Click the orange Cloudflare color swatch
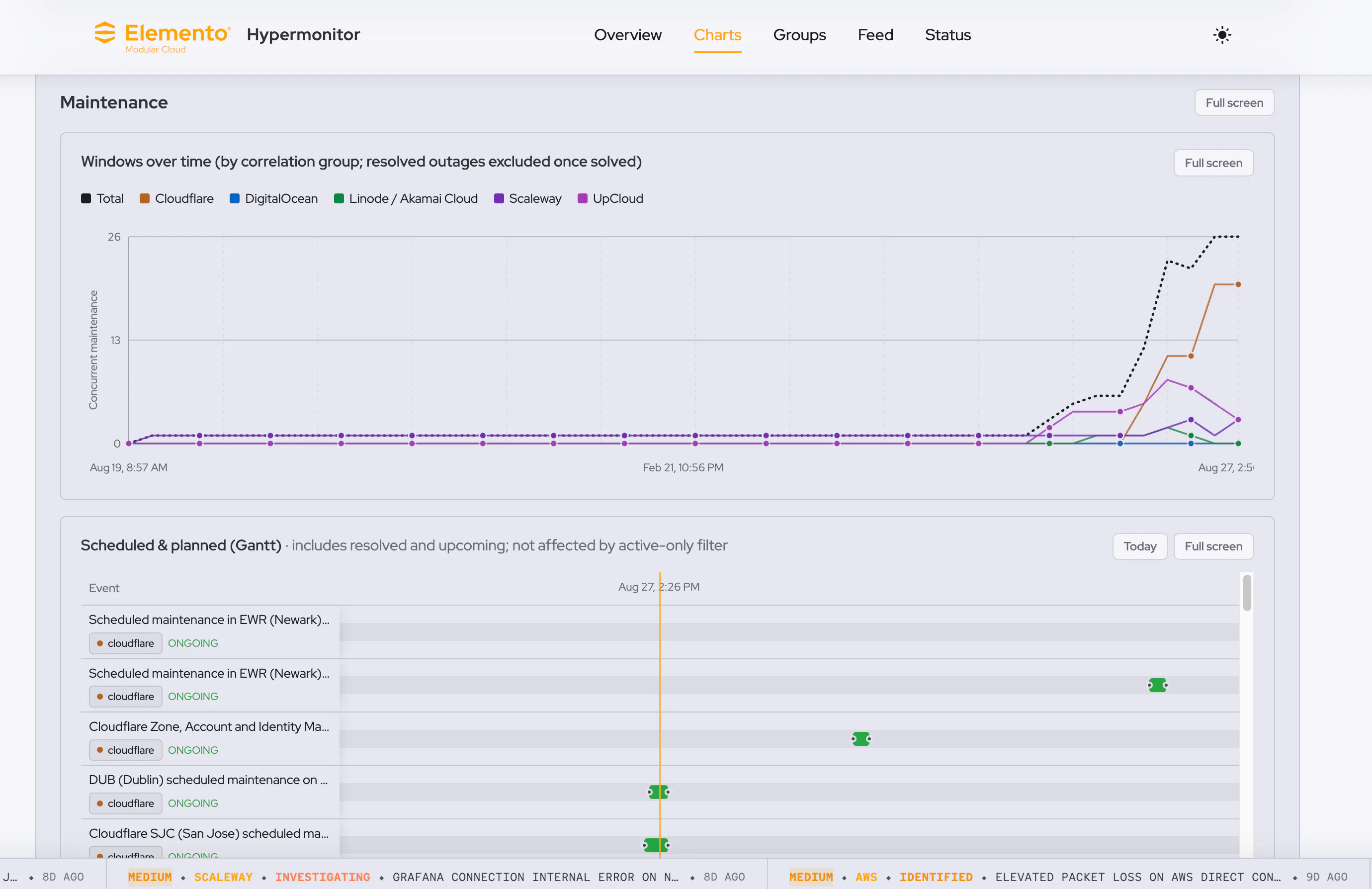Image resolution: width=1372 pixels, height=889 pixels. point(145,198)
